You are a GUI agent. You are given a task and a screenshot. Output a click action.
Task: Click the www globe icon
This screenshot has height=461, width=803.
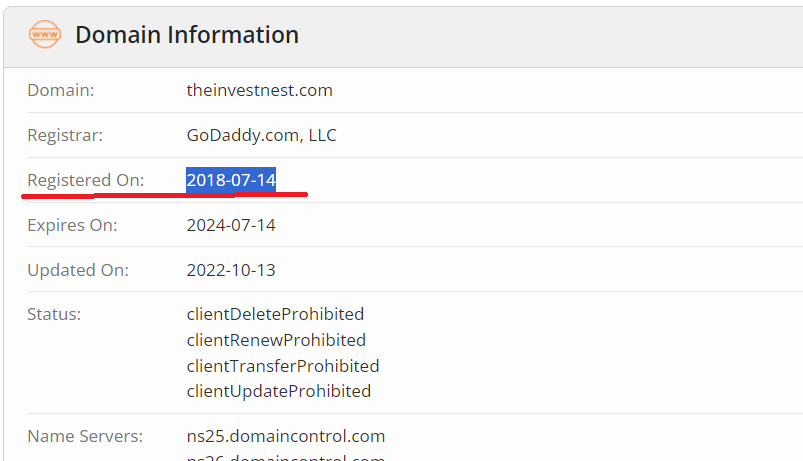pyautogui.click(x=45, y=34)
